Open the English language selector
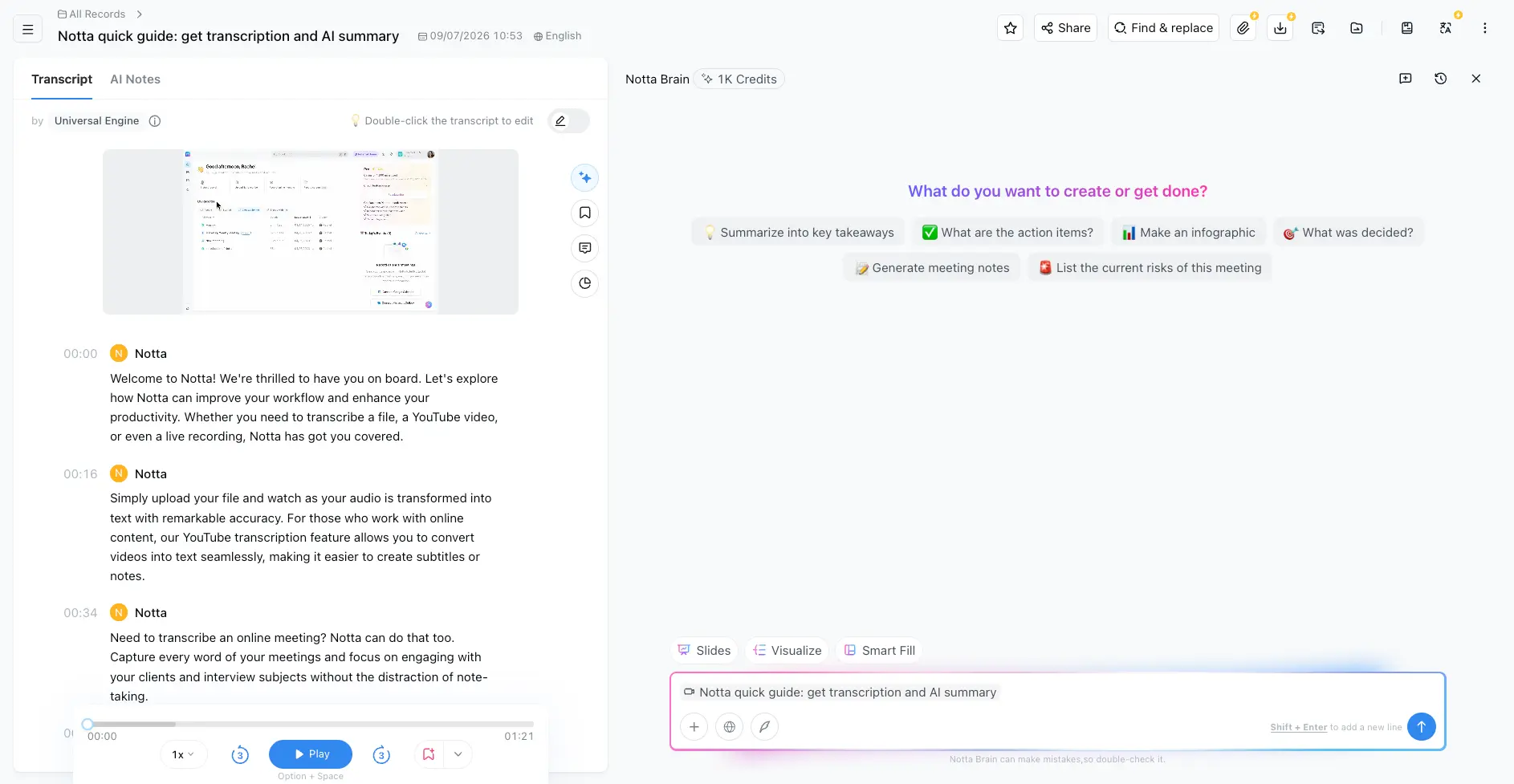 coord(557,36)
